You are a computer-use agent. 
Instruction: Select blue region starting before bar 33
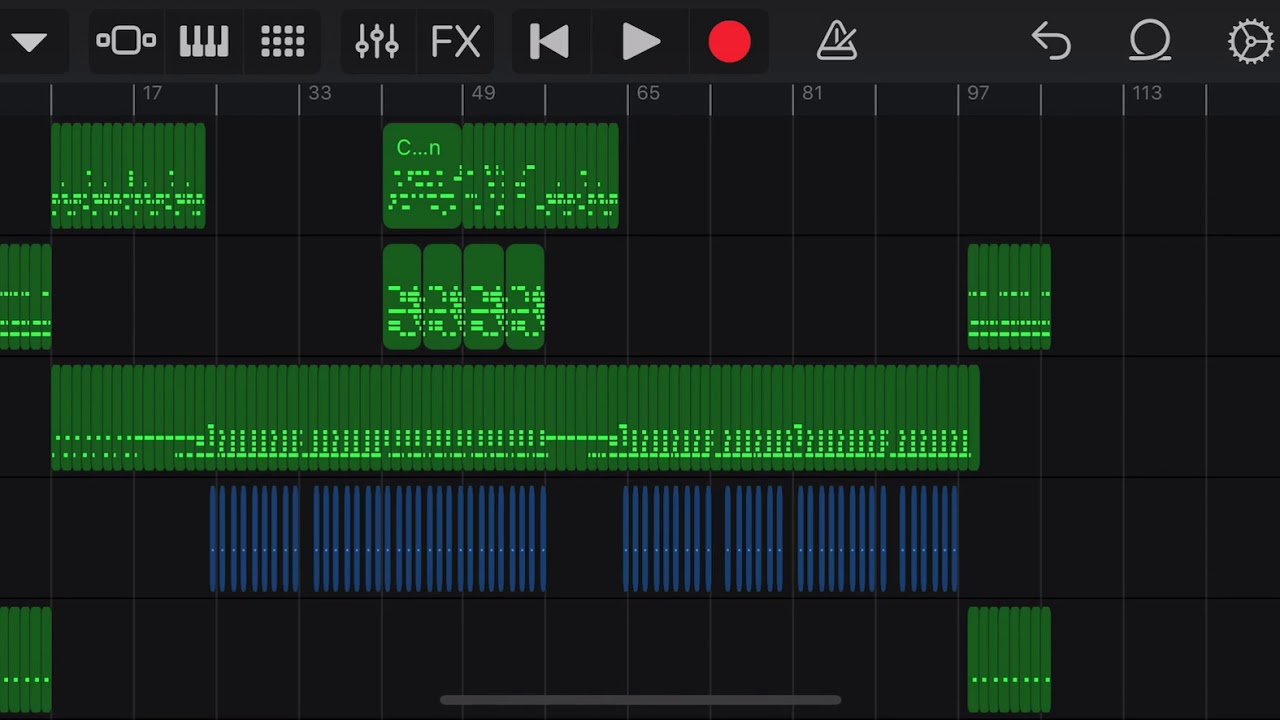pos(254,539)
